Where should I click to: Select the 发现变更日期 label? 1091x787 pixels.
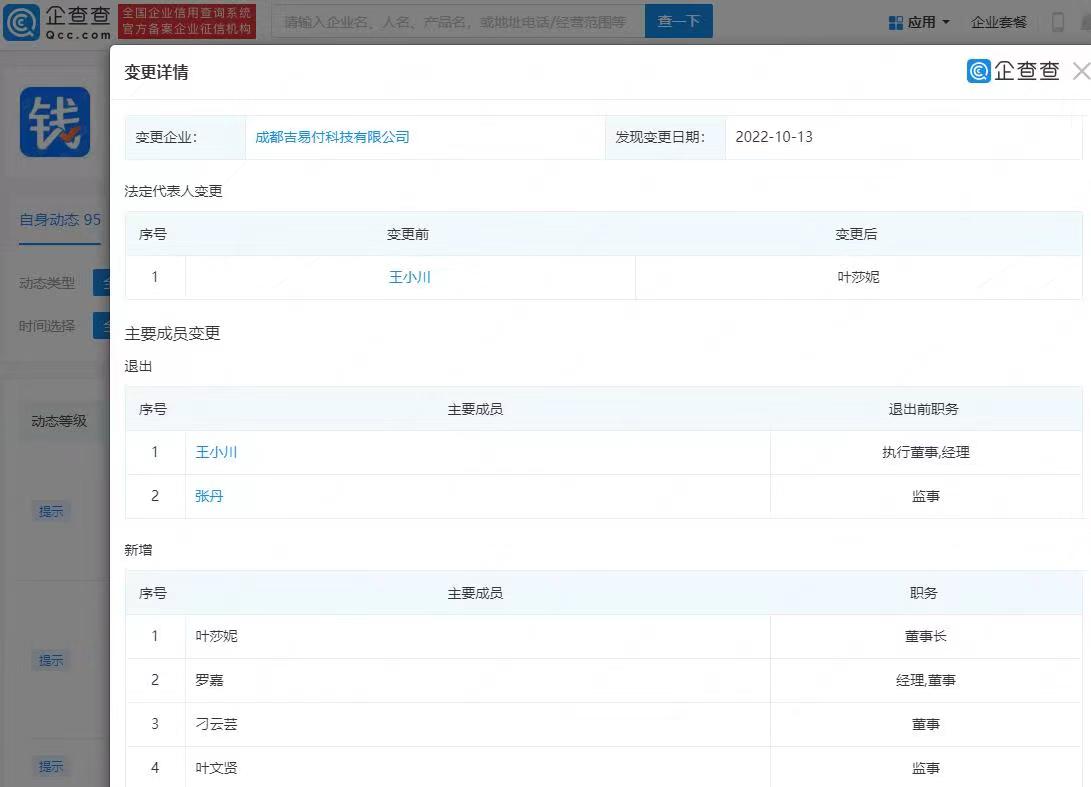click(660, 137)
